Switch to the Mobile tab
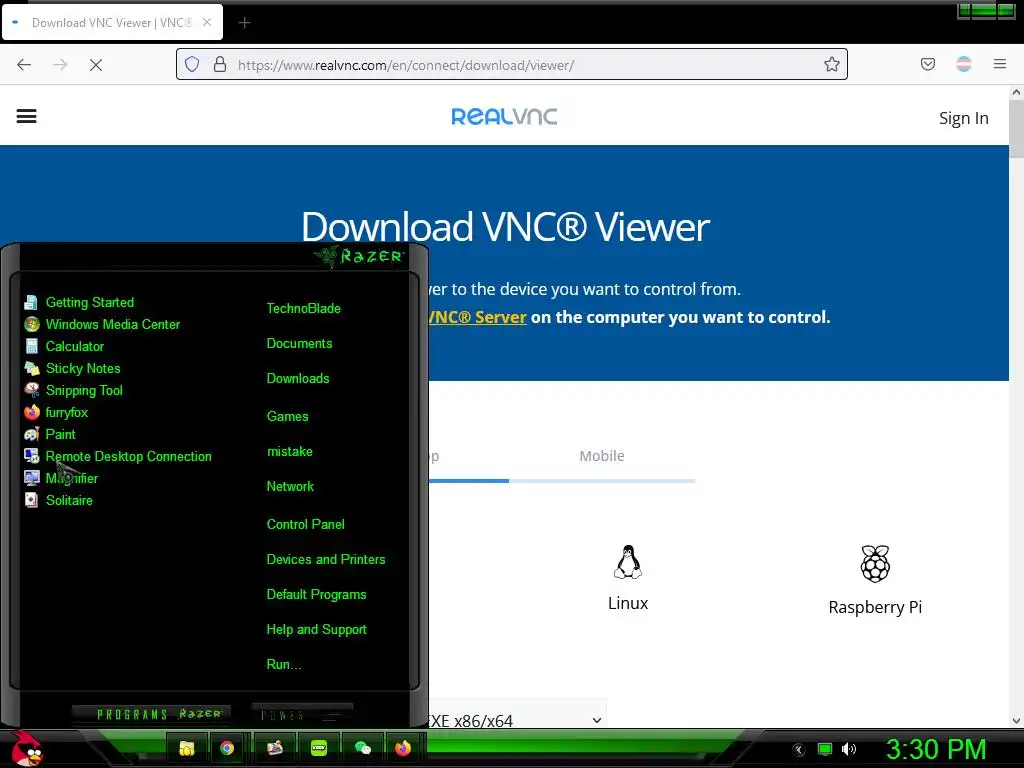The image size is (1024, 768). point(601,456)
